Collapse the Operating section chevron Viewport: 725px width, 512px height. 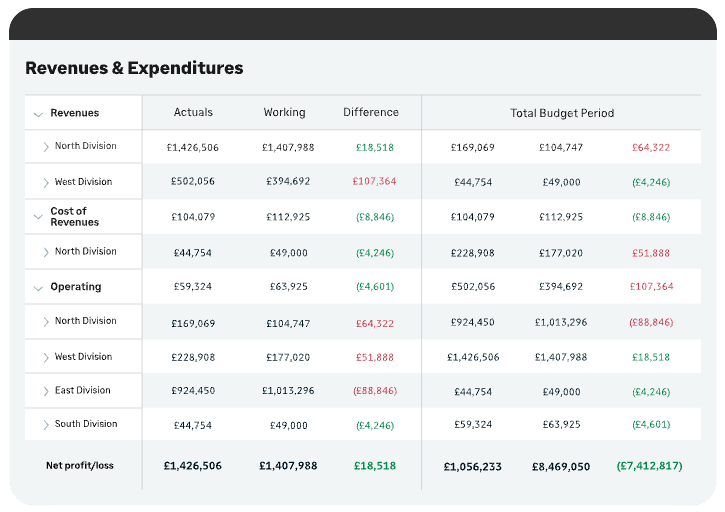click(x=38, y=287)
